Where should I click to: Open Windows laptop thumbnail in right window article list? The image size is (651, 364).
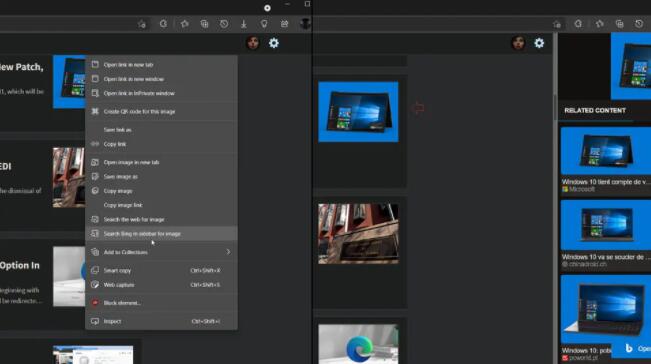[358, 112]
